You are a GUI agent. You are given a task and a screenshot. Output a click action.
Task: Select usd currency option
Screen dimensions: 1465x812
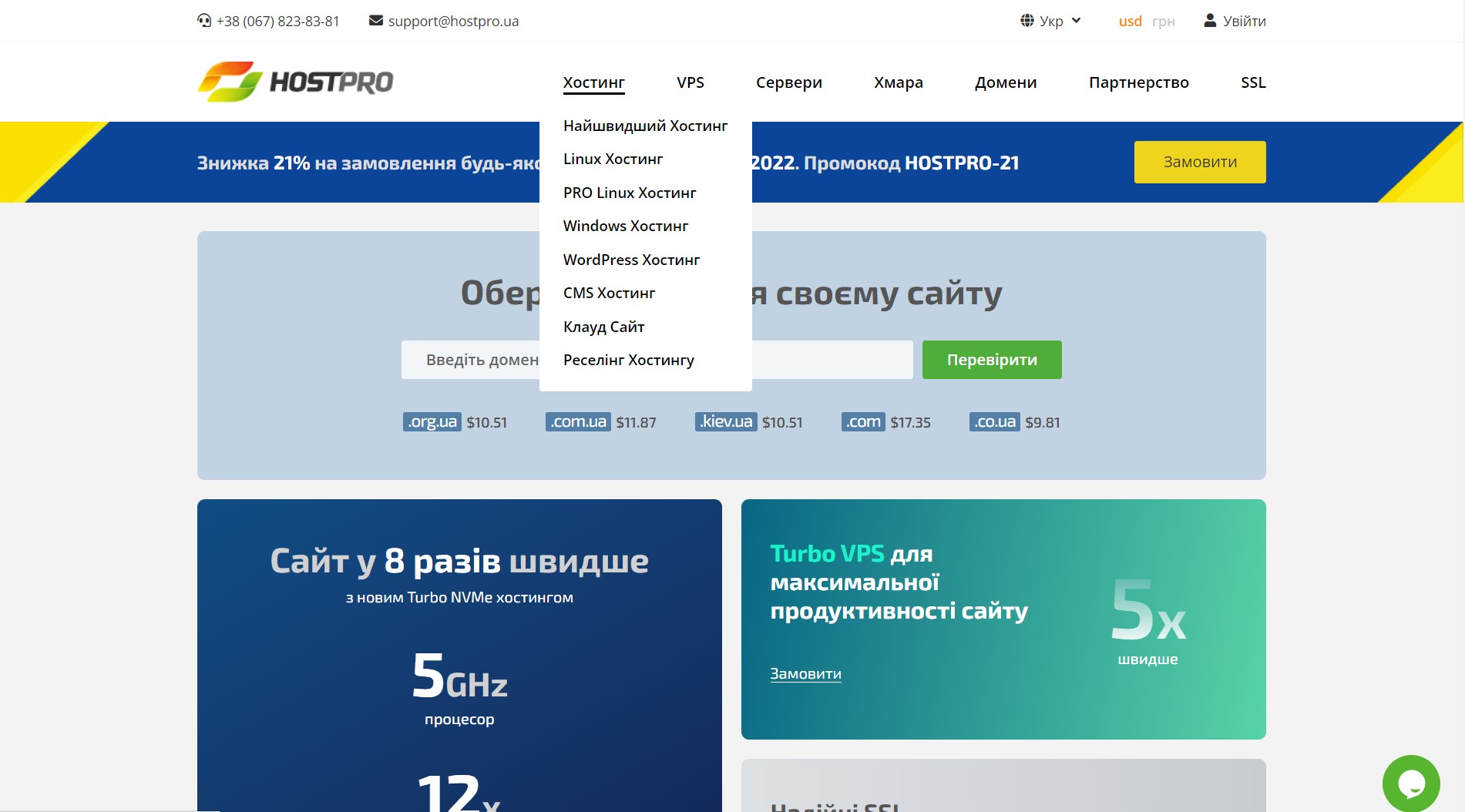1130,22
